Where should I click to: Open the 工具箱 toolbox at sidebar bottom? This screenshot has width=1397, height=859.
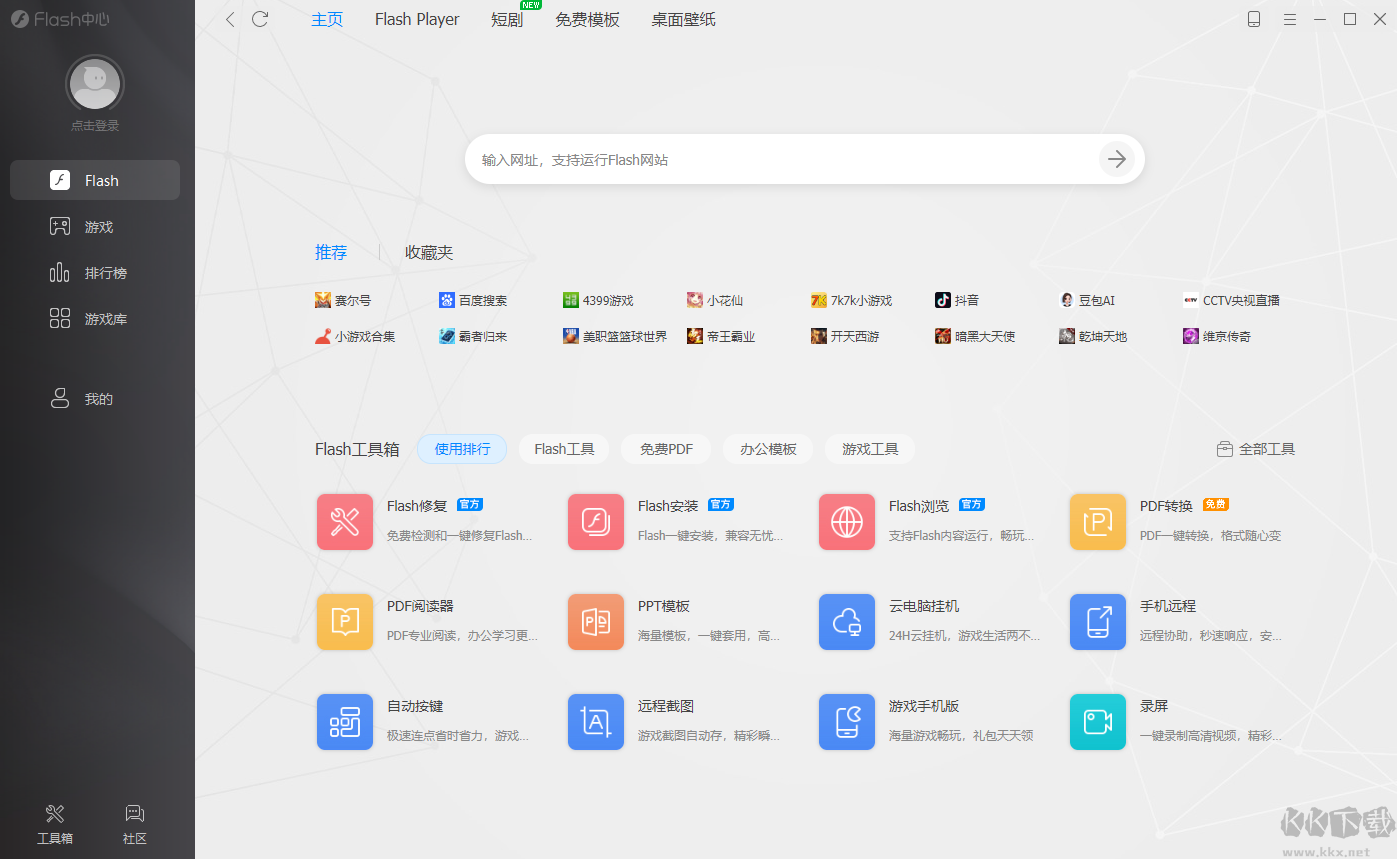pyautogui.click(x=55, y=824)
